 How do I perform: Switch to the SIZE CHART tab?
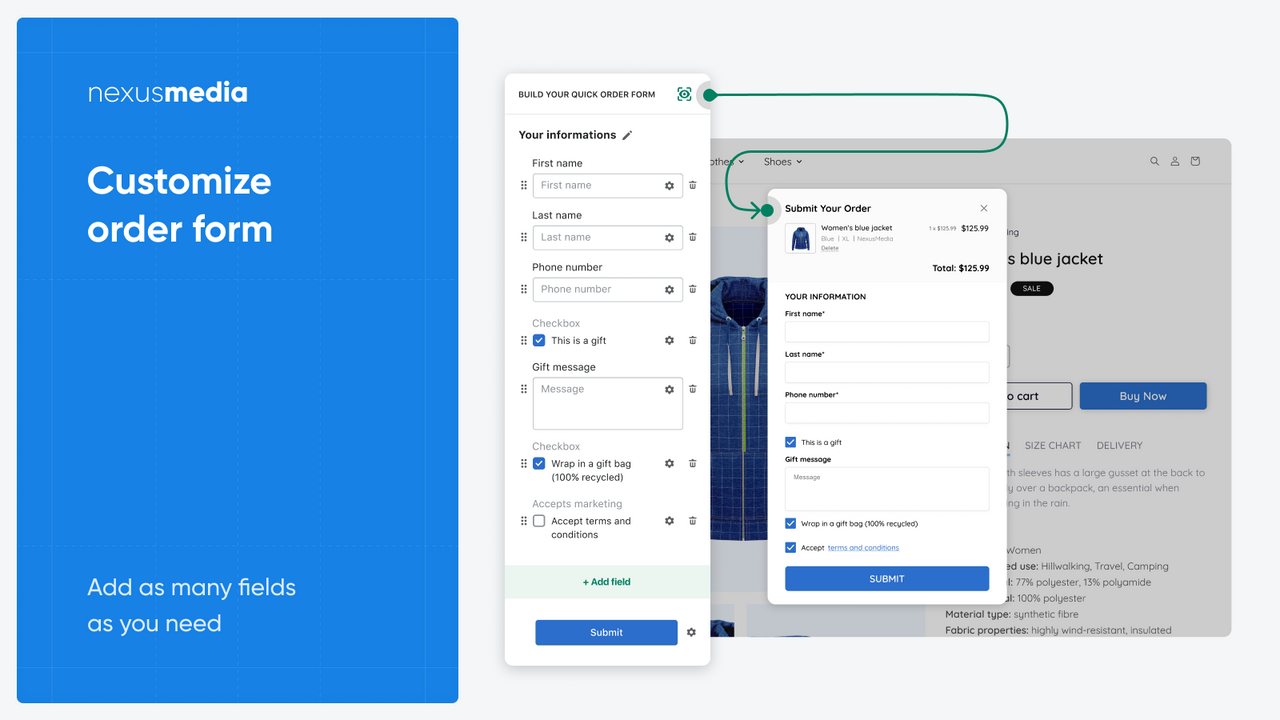click(1054, 446)
